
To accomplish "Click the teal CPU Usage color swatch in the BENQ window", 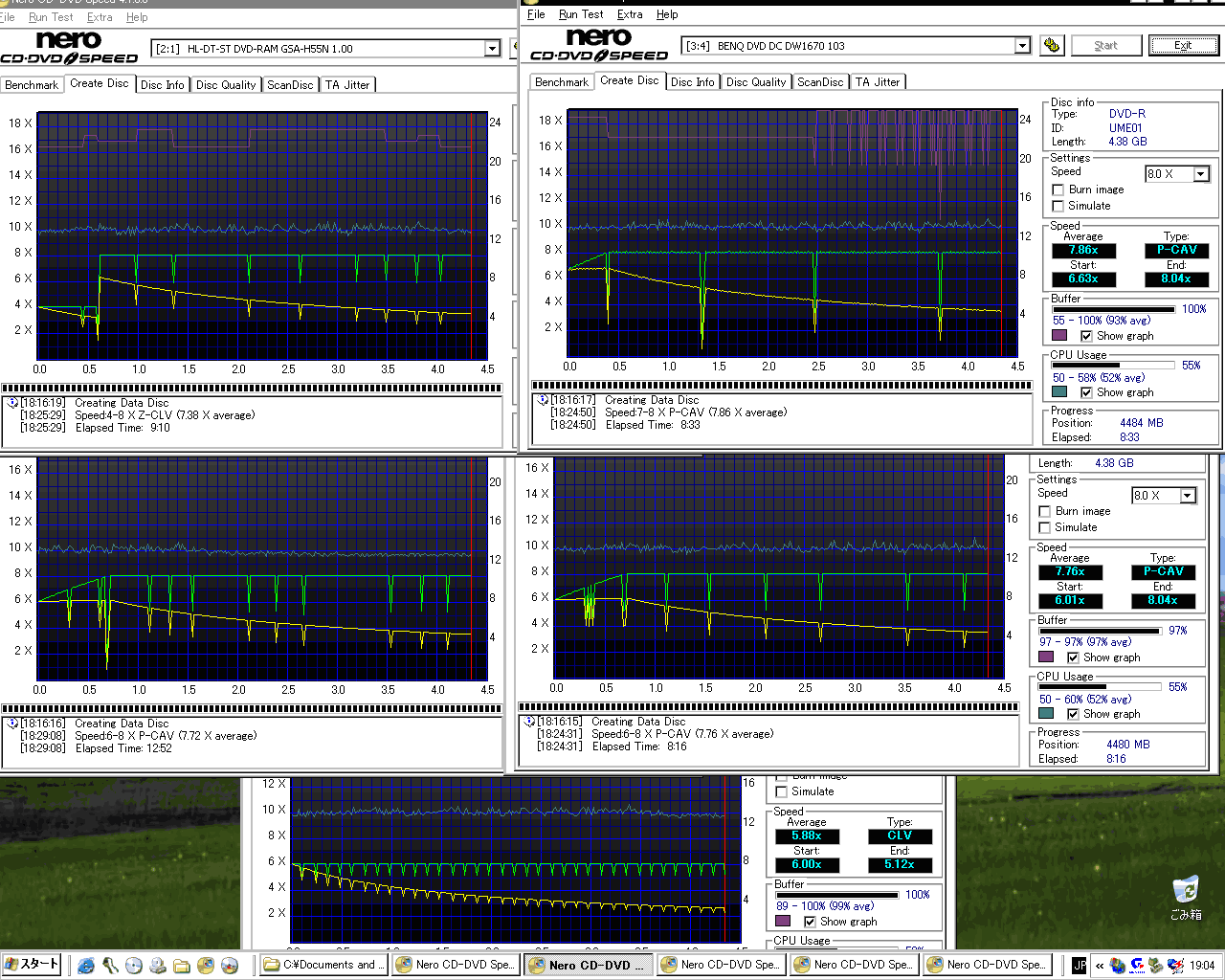I will pyautogui.click(x=1059, y=392).
